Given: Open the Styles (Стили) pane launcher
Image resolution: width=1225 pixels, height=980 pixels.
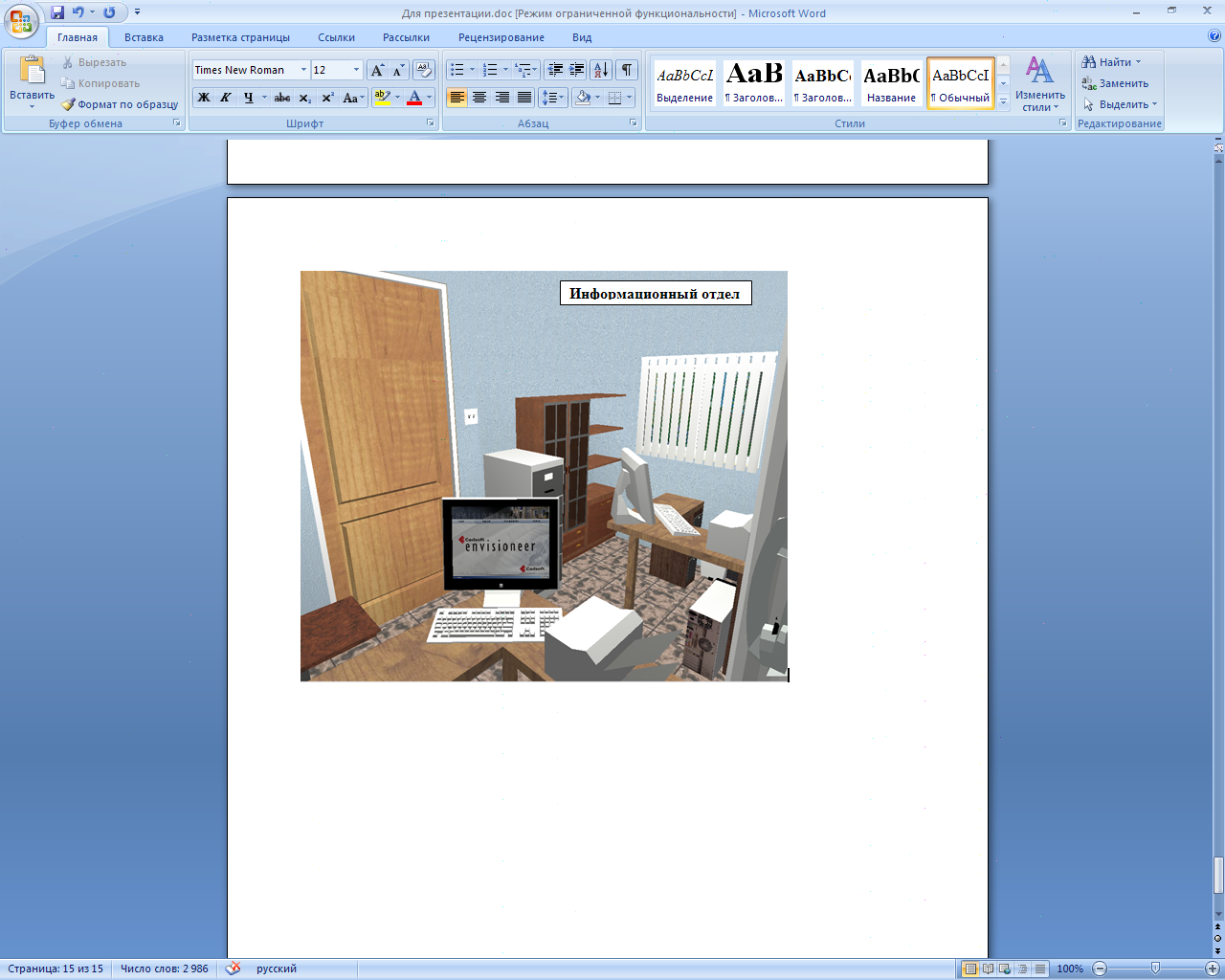Looking at the screenshot, I should click(1062, 123).
